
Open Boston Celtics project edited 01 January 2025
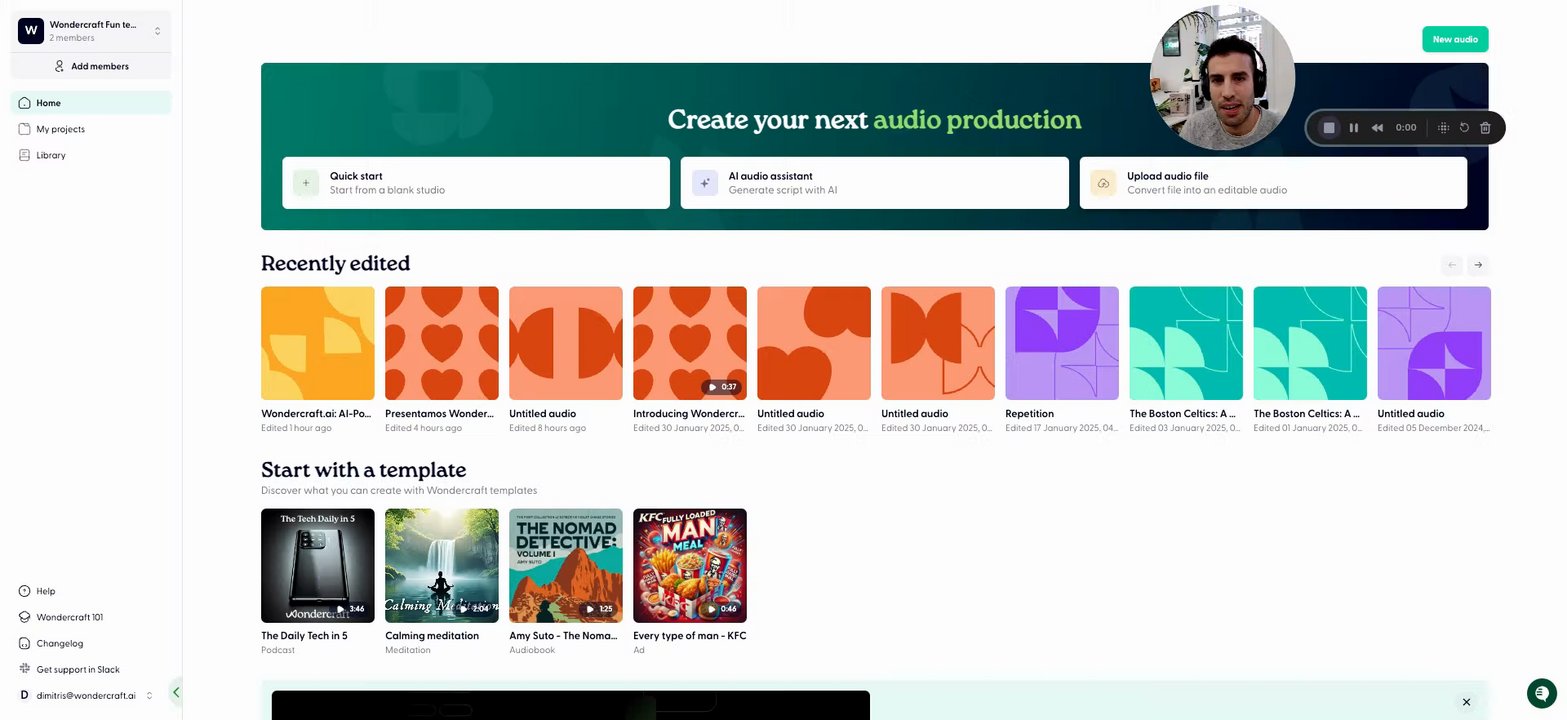coord(1310,360)
